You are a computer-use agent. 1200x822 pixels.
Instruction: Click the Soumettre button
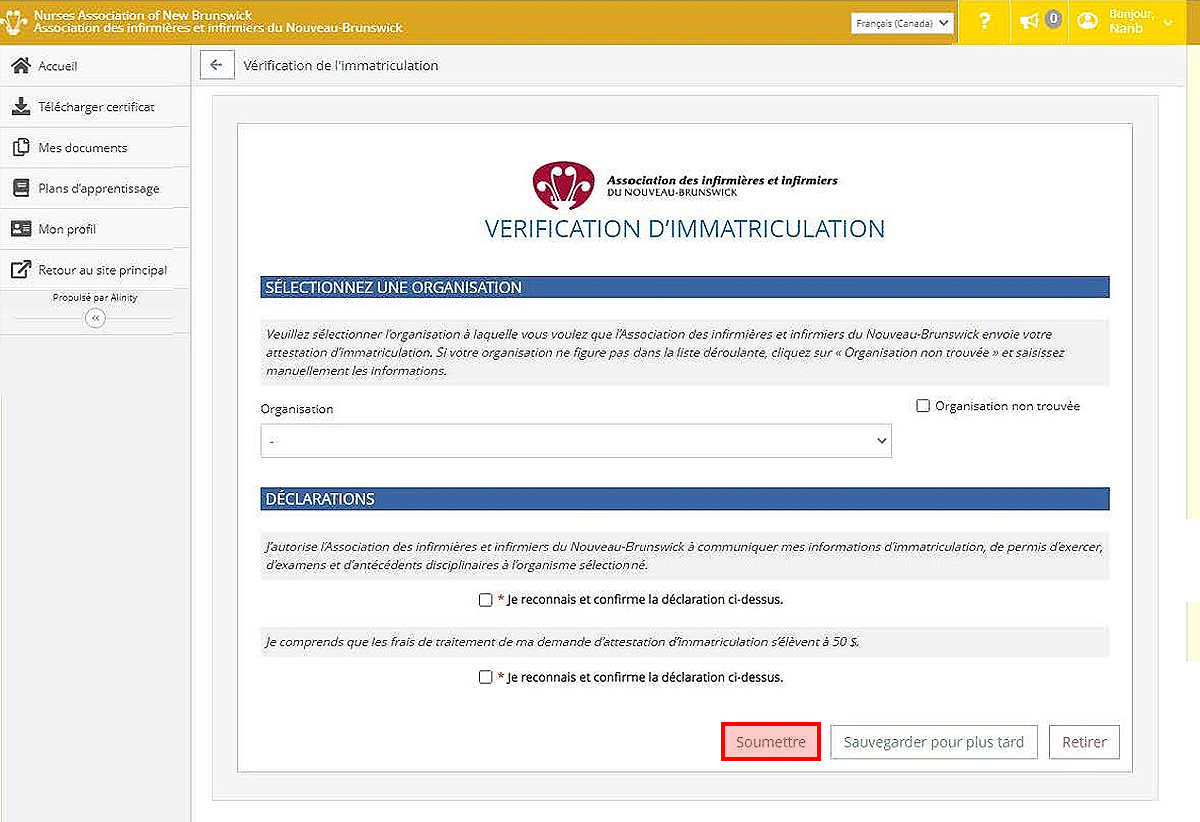click(x=770, y=742)
